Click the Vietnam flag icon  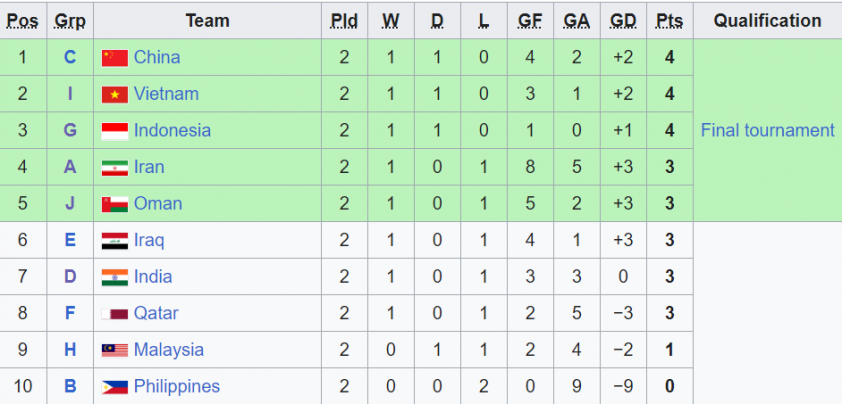click(115, 94)
